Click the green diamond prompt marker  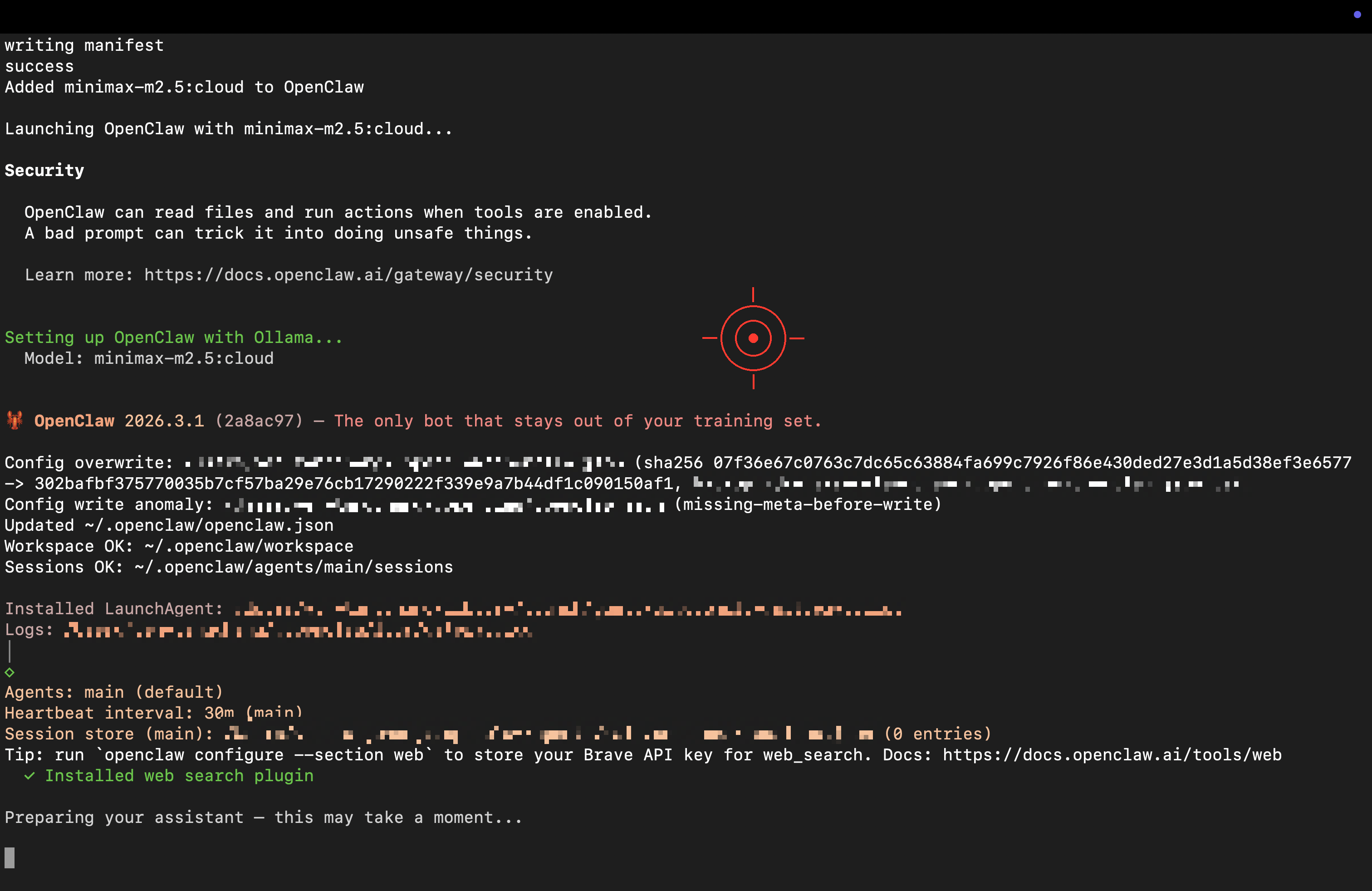coord(9,672)
